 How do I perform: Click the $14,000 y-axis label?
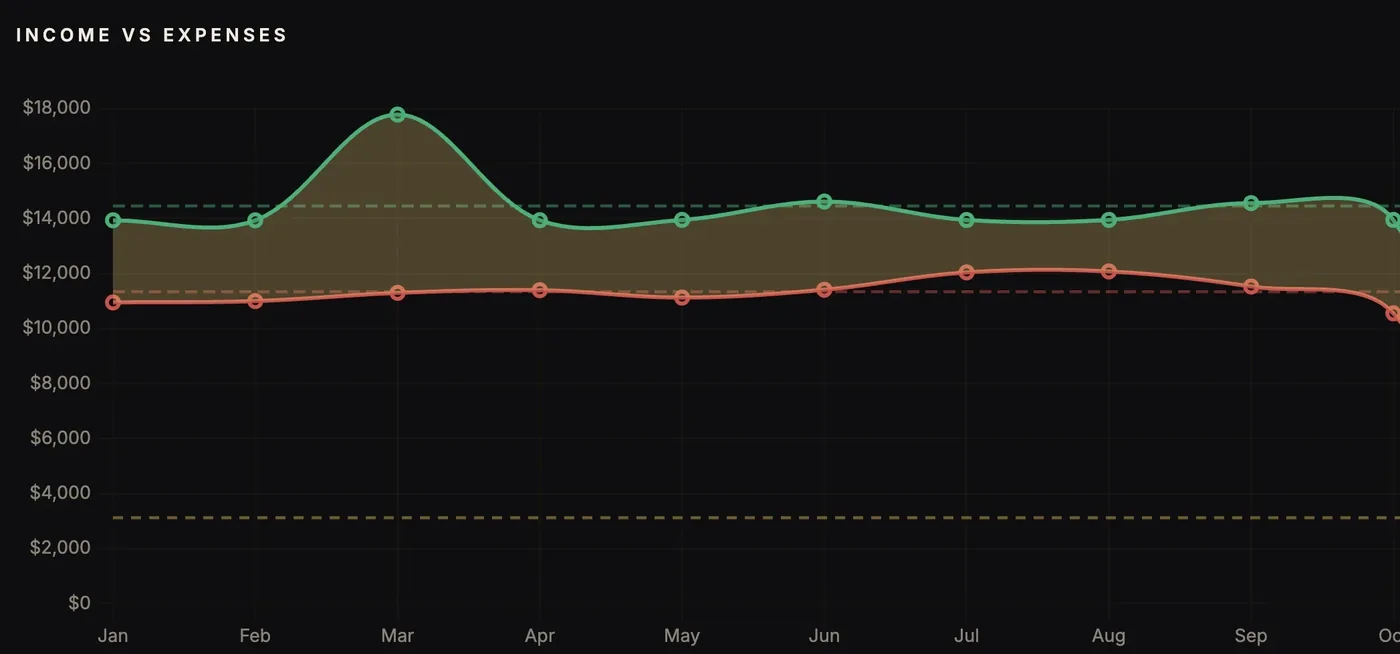57,218
